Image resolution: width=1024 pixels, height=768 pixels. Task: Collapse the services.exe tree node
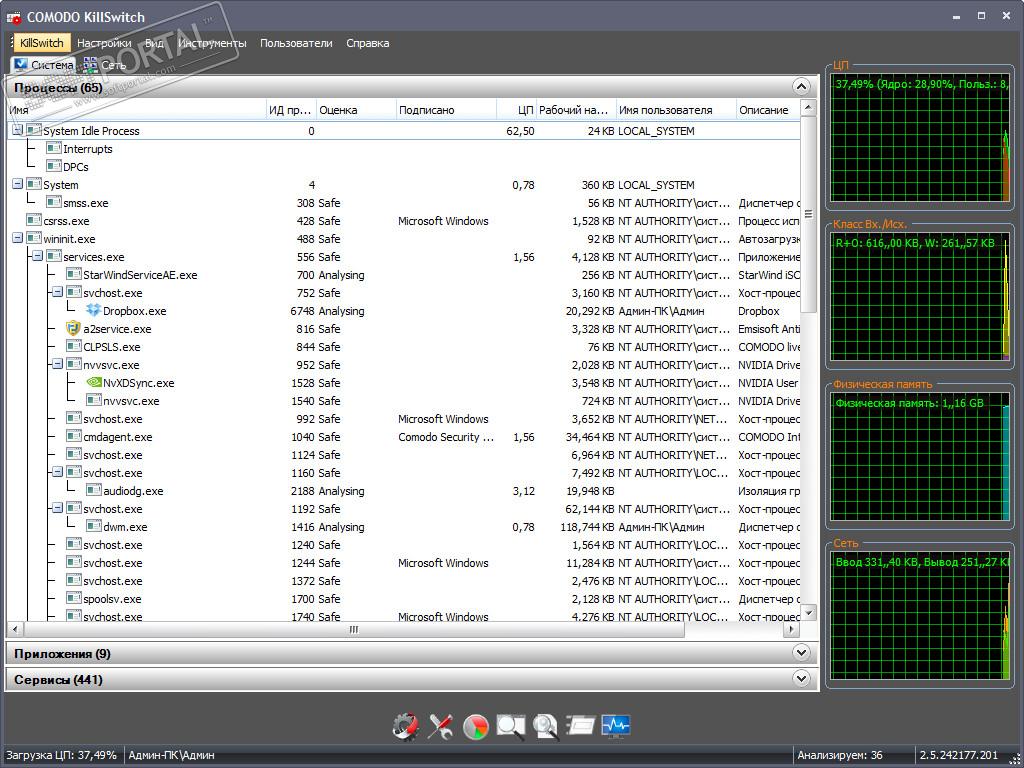click(x=37, y=257)
